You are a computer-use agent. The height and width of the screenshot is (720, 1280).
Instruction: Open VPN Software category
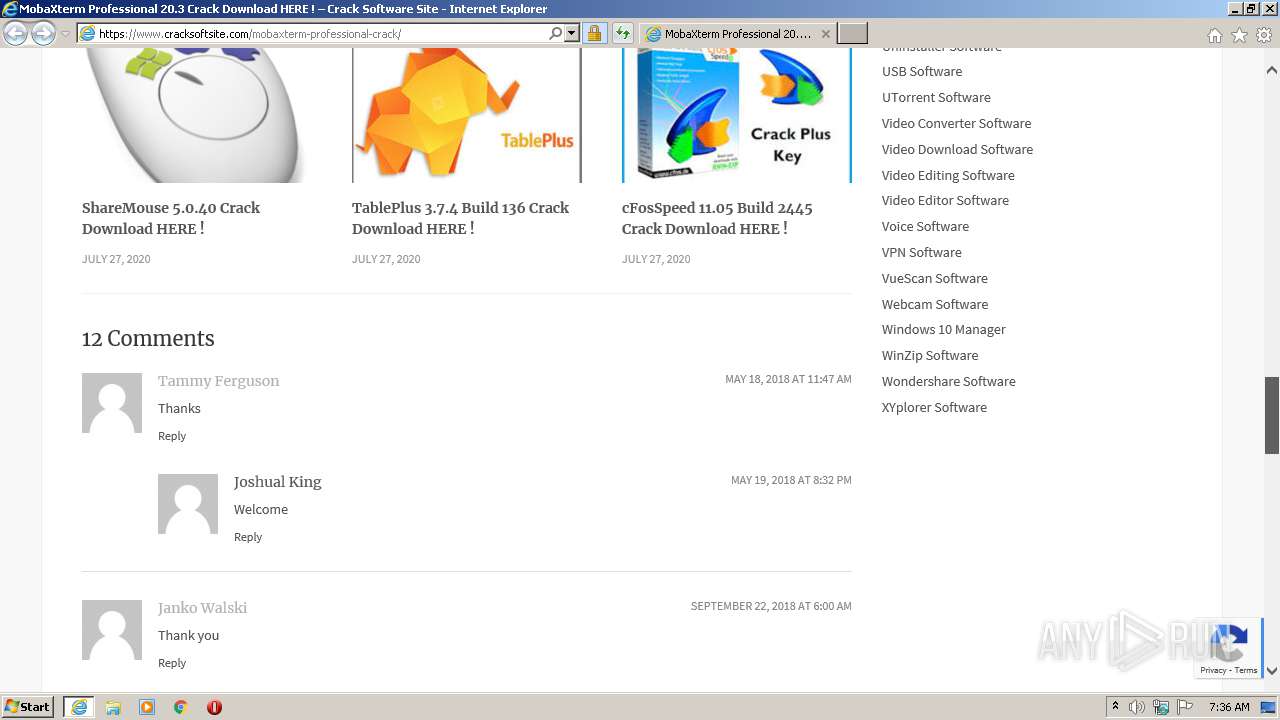[x=921, y=253]
